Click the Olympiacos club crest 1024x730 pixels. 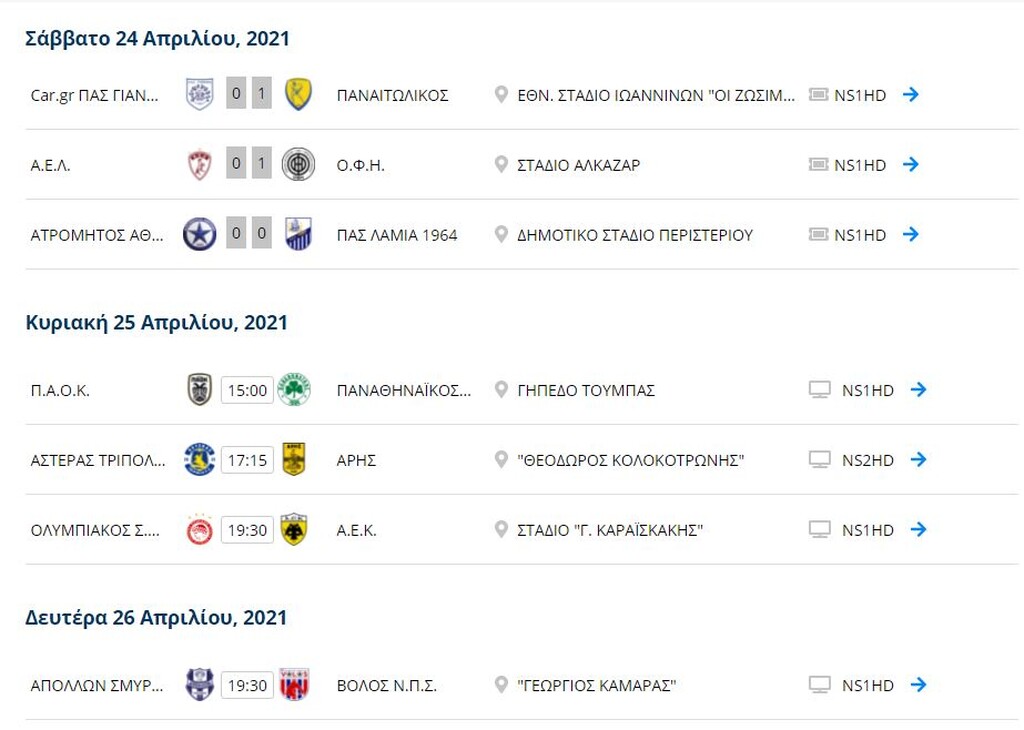pyautogui.click(x=200, y=530)
